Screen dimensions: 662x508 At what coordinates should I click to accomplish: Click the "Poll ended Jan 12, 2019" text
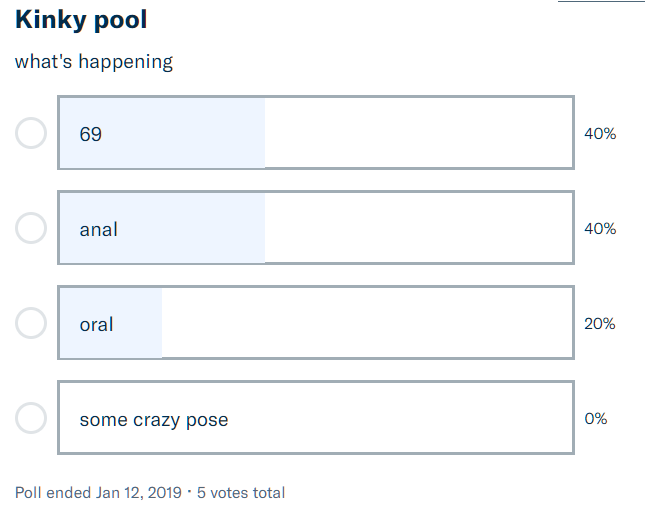[98, 492]
